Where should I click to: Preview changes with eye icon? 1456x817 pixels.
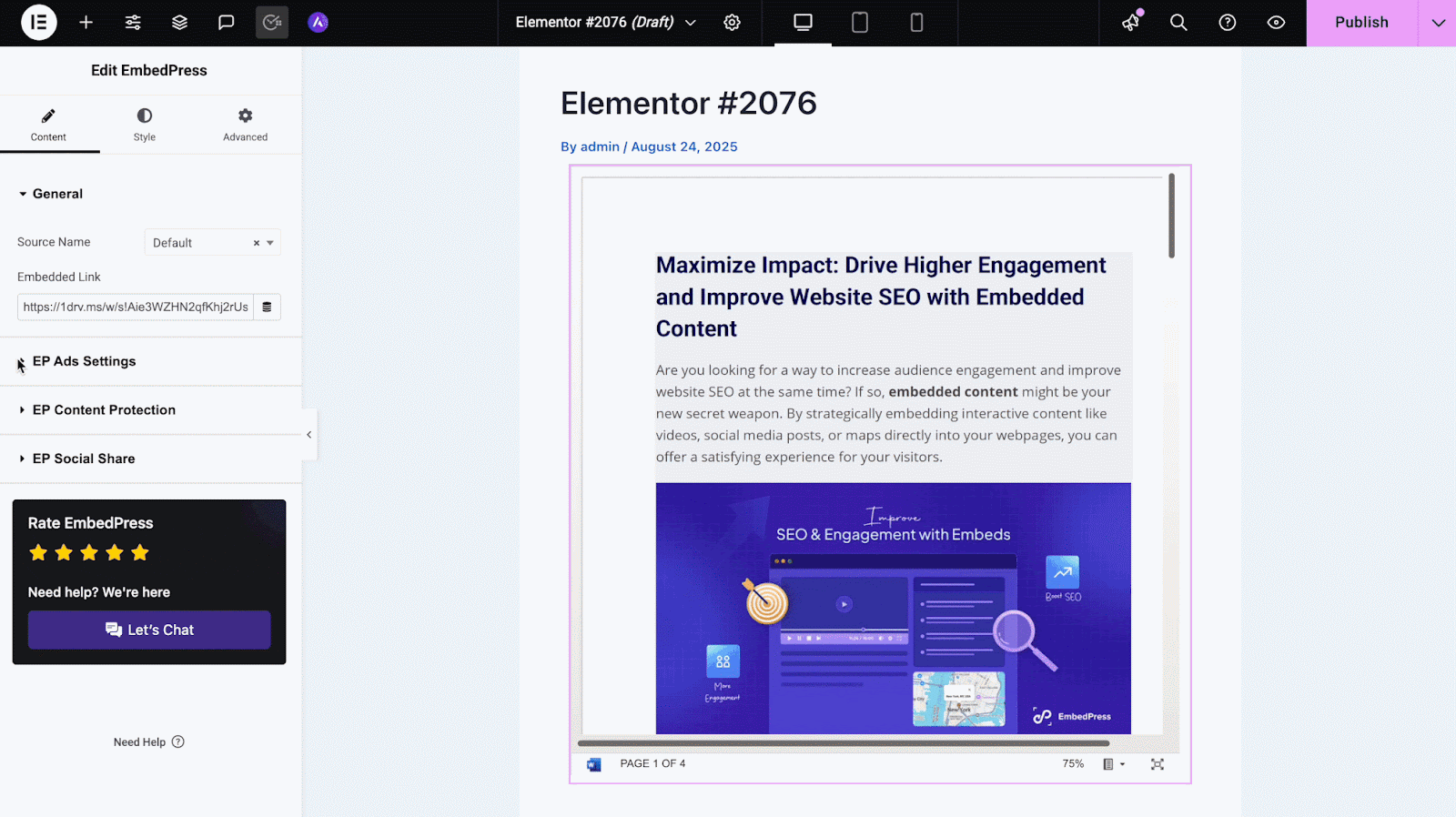(1276, 22)
